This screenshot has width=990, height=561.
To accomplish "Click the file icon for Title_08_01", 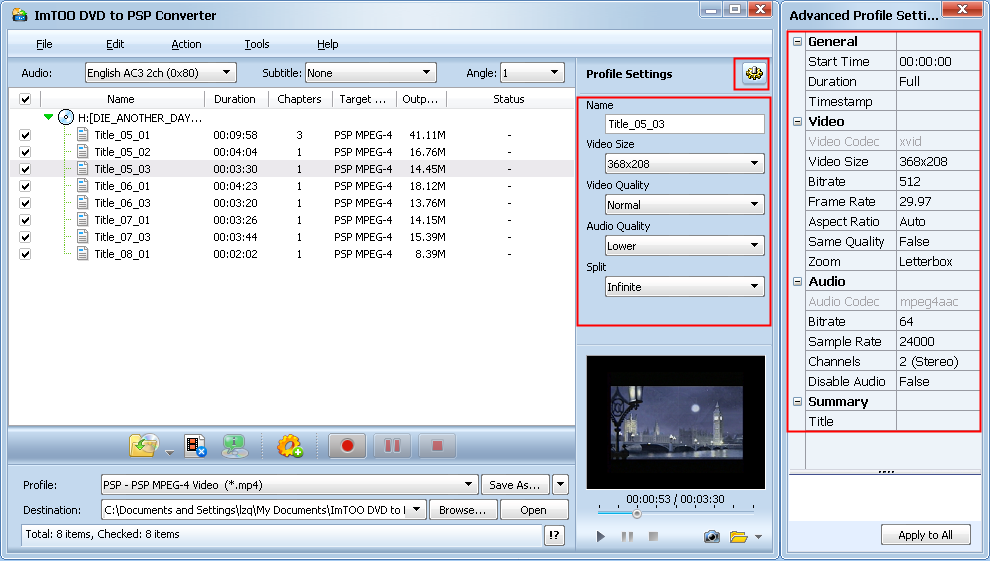I will point(82,254).
